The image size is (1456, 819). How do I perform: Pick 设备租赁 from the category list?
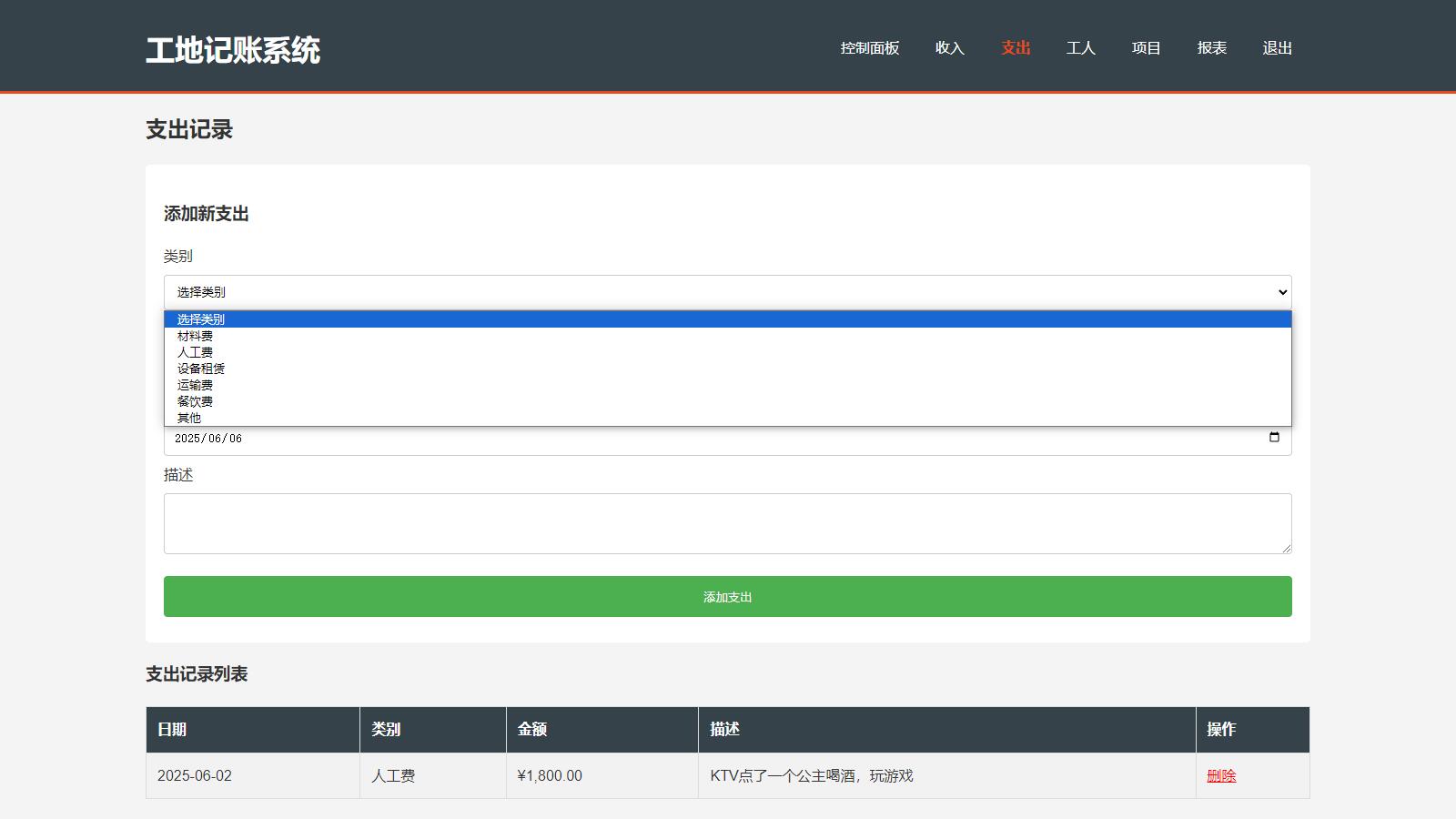[x=201, y=369]
